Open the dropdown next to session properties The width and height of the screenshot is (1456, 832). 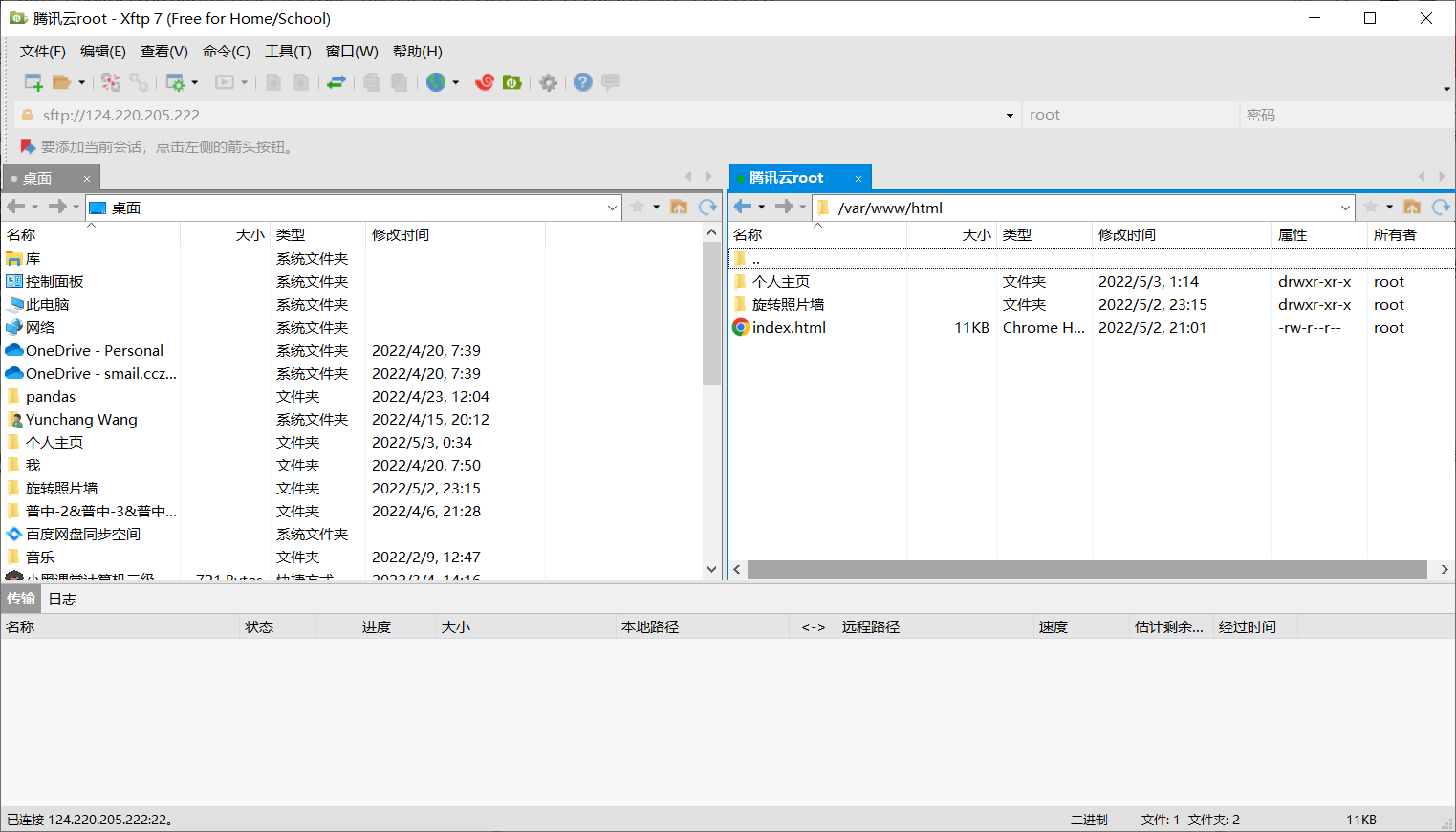[x=194, y=82]
